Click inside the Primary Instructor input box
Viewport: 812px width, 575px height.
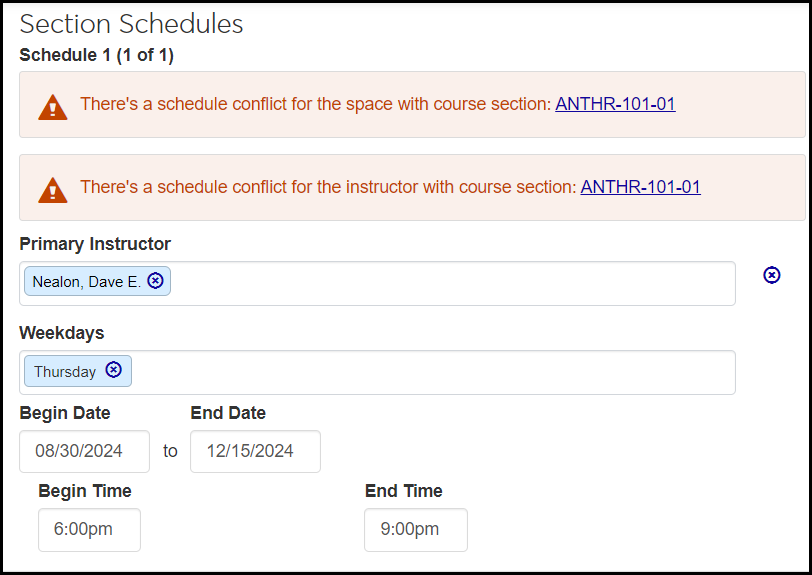(450, 283)
